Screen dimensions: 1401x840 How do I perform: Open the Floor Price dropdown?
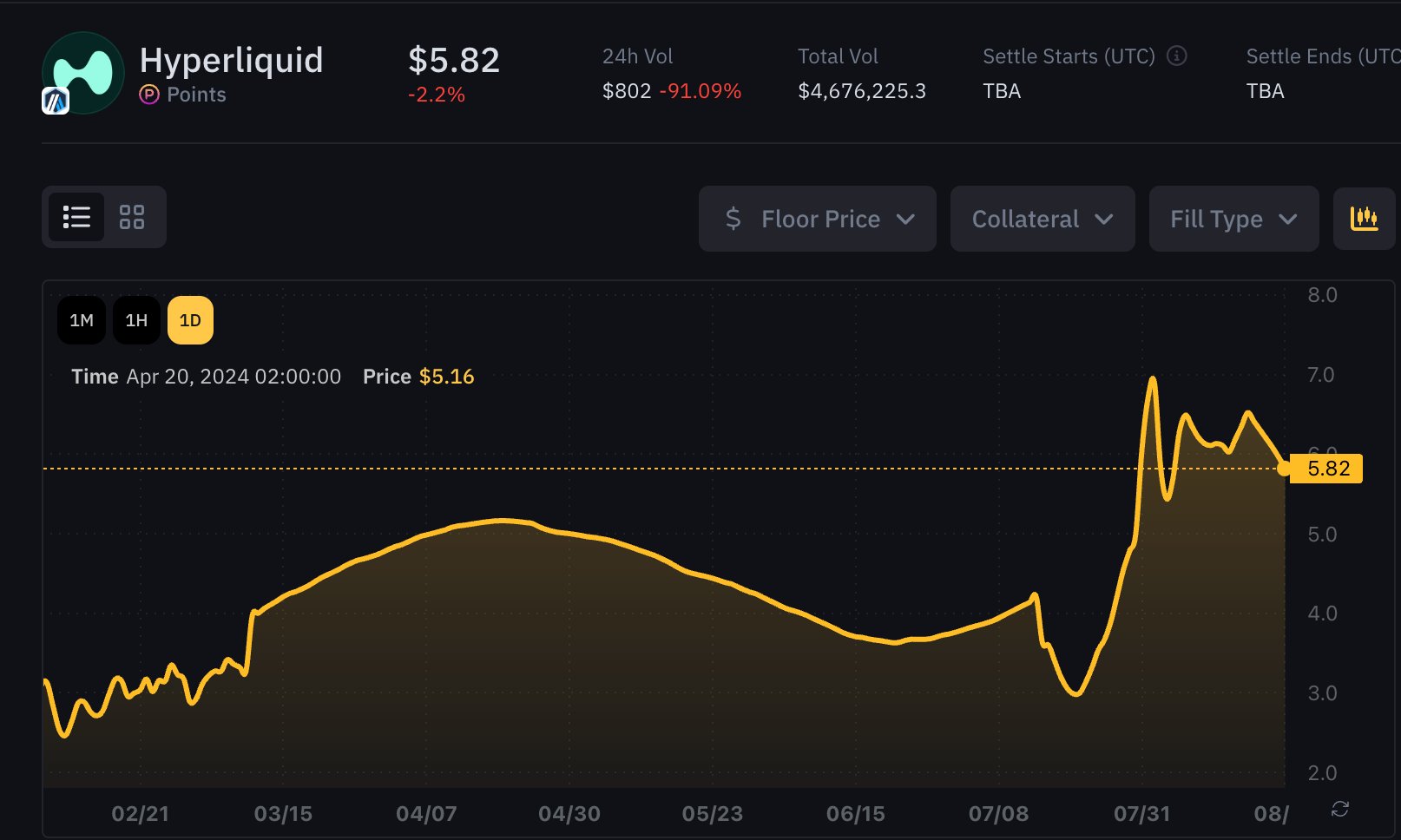(817, 219)
